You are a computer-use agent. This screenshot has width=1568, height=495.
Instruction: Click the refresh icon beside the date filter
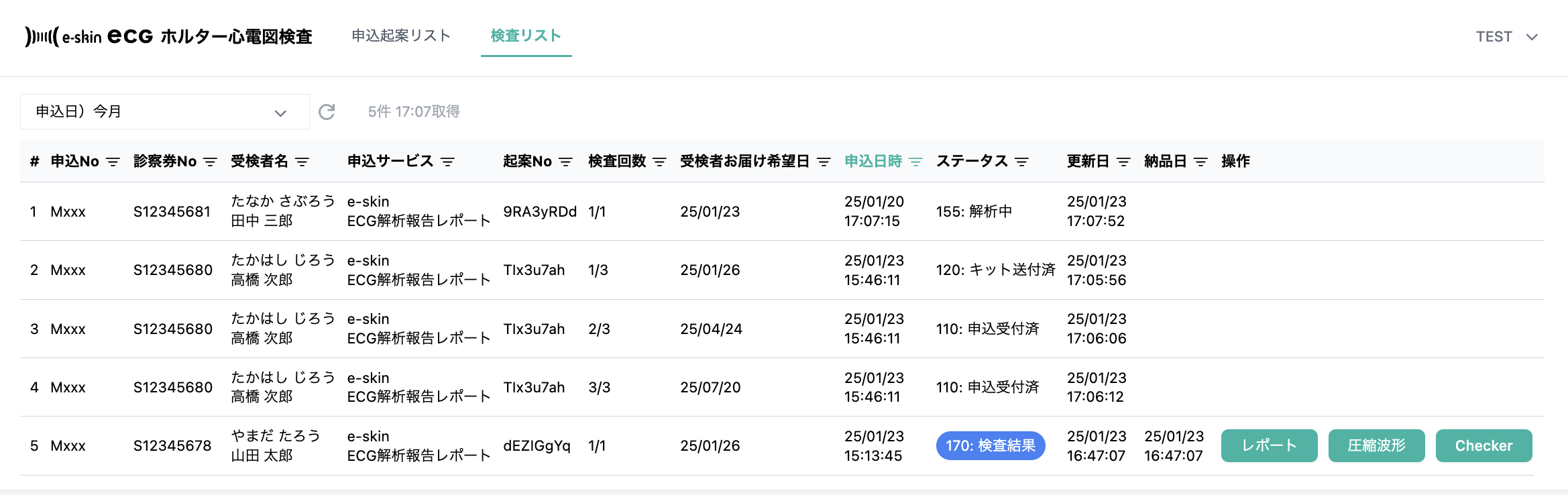(327, 112)
